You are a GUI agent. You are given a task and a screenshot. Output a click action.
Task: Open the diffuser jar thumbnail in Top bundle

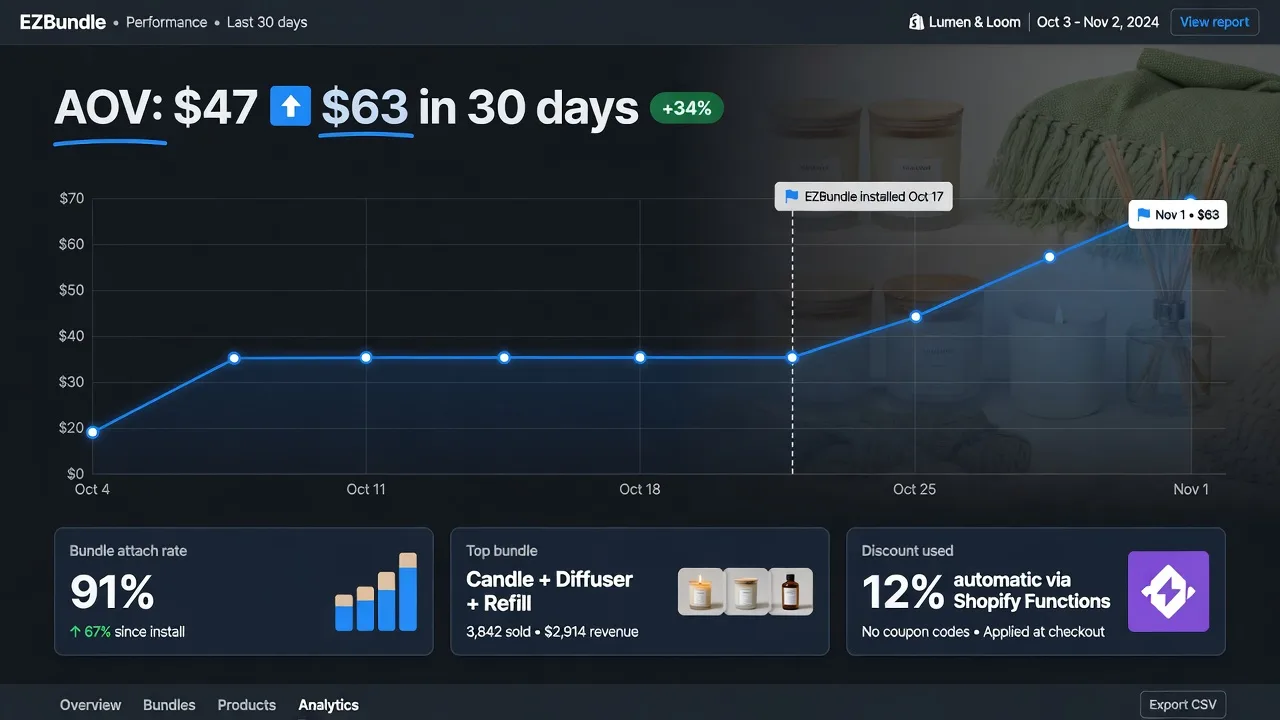click(x=745, y=591)
